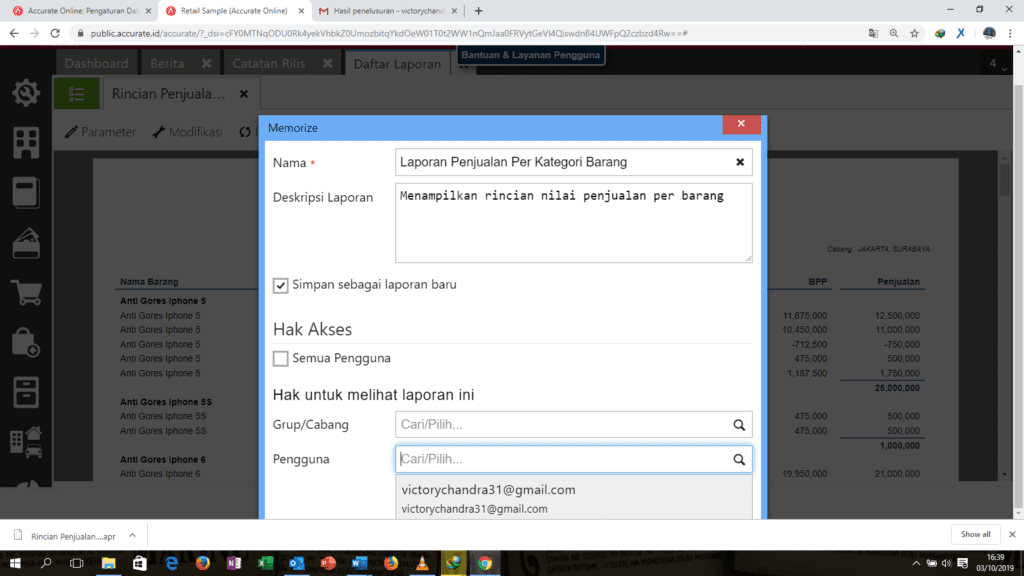Open the shopping cart sales module

click(26, 293)
